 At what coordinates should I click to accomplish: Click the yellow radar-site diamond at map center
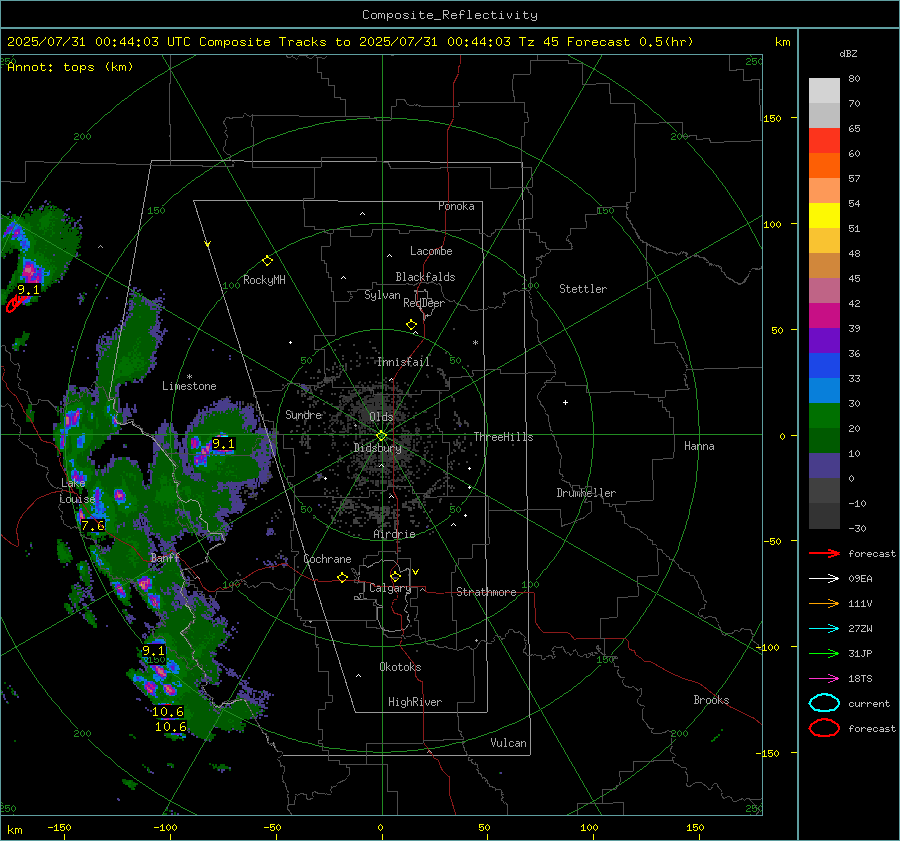coord(382,436)
